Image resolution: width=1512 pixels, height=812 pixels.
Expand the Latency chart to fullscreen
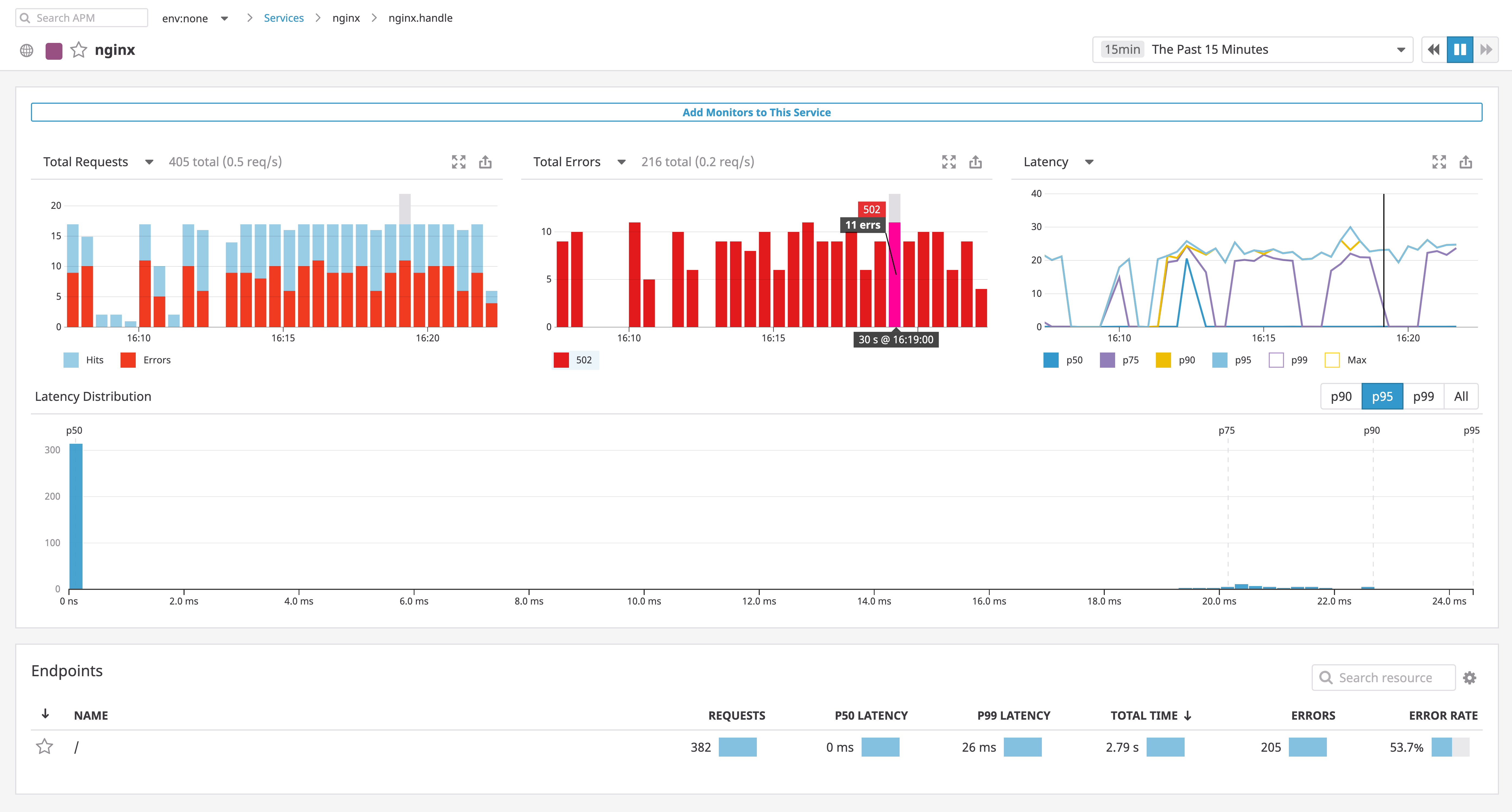click(x=1439, y=162)
